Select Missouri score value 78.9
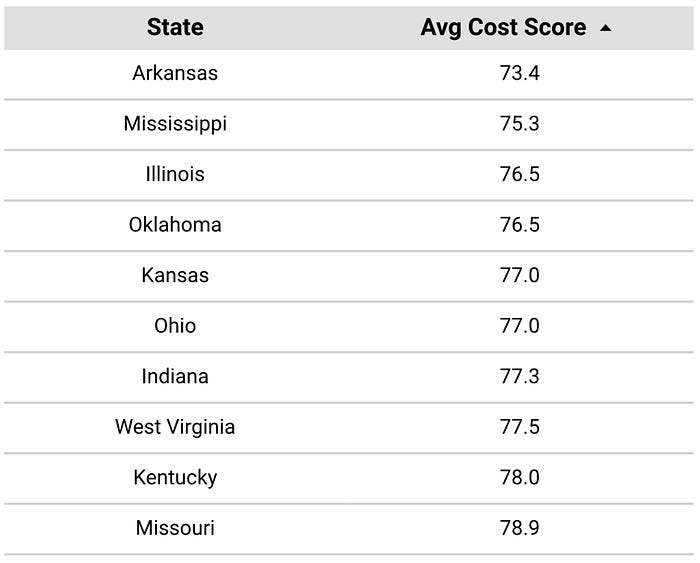 [519, 528]
